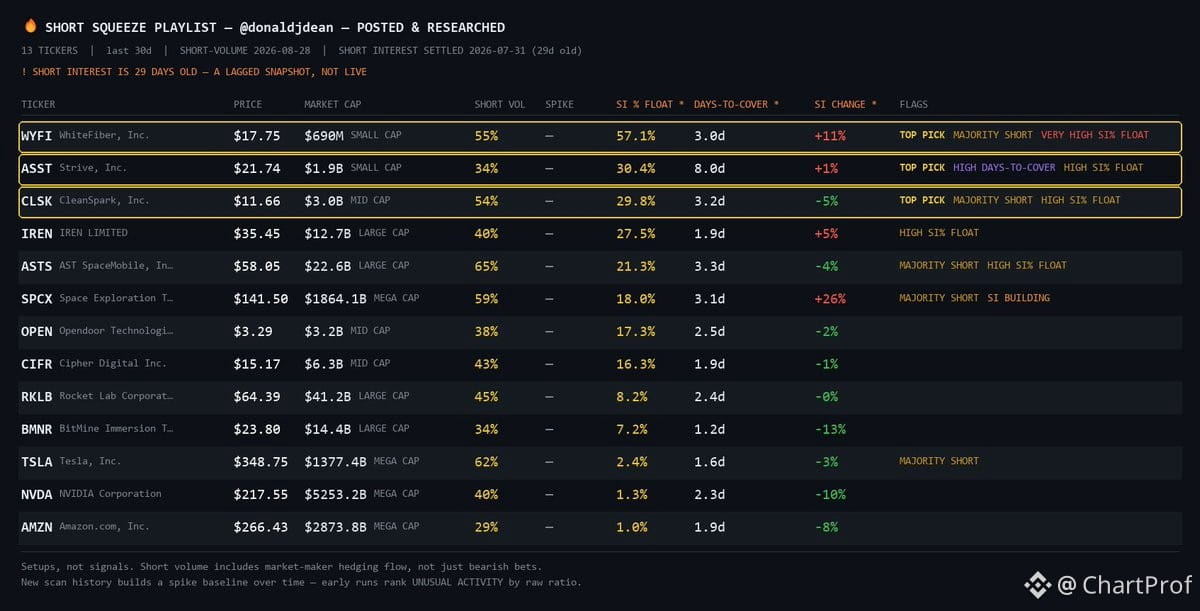Viewport: 1200px width, 611px height.
Task: Click the fire icon beside the title
Action: 30,26
